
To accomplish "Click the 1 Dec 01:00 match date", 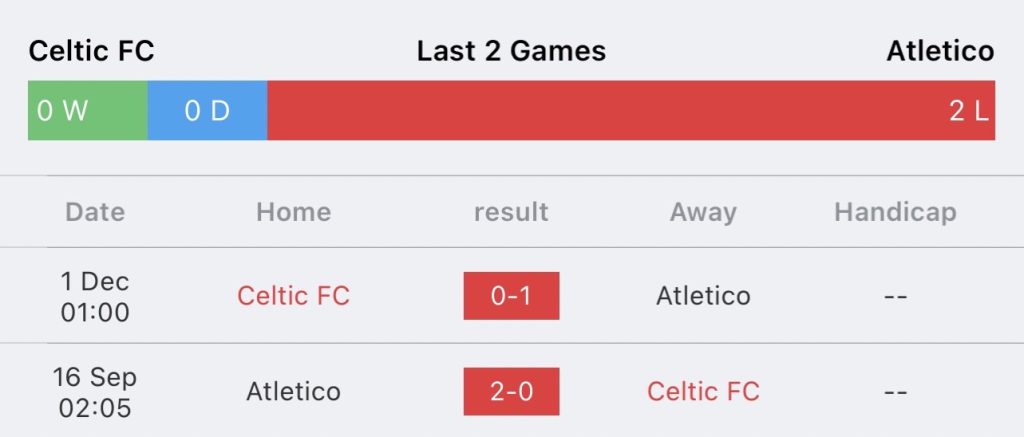I will pyautogui.click(x=95, y=297).
